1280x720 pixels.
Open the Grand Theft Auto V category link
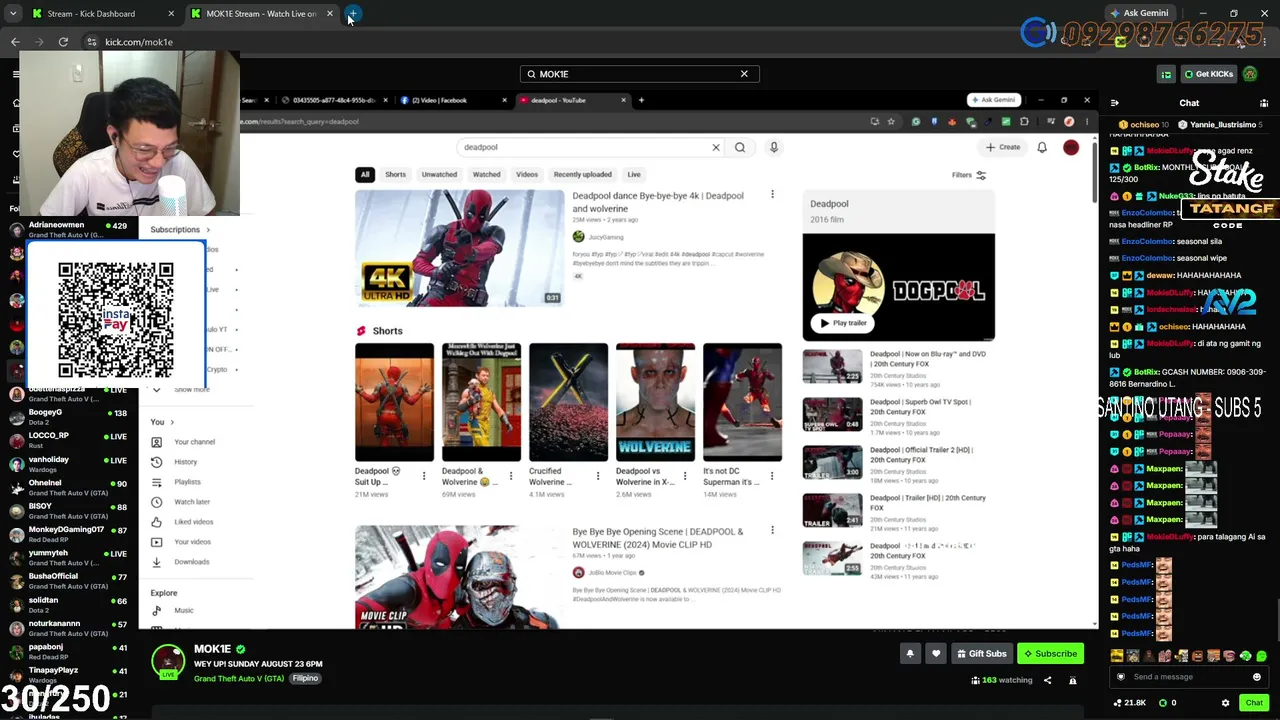point(240,678)
